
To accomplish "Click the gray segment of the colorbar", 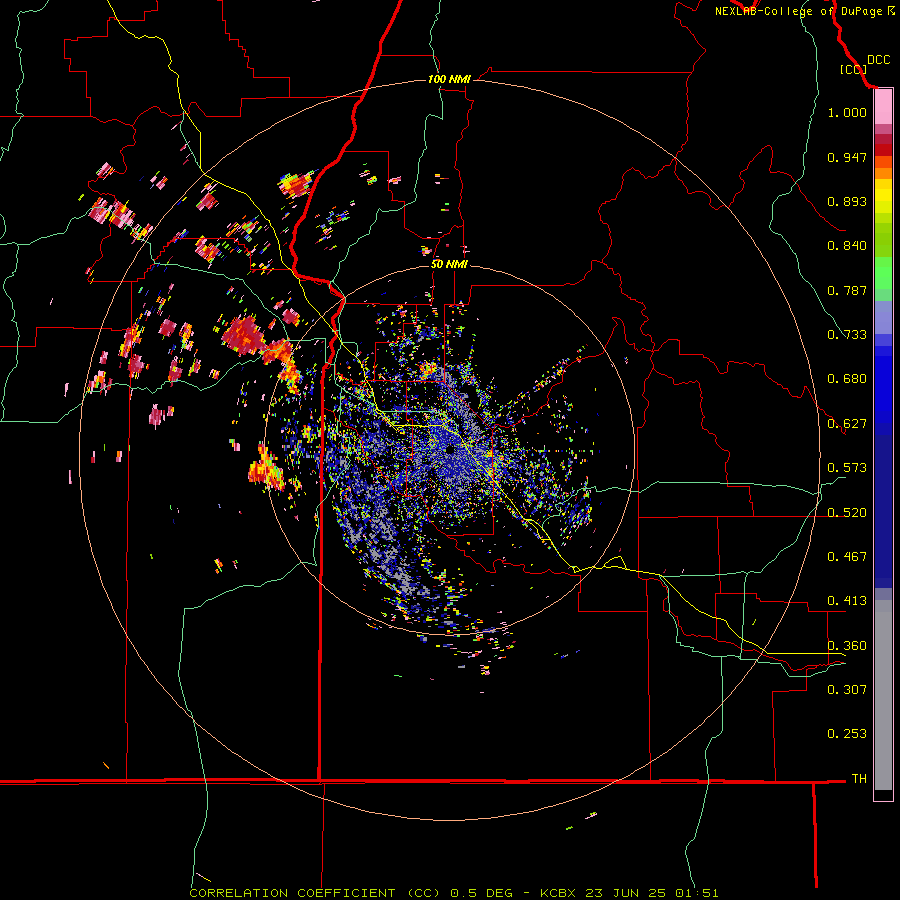I will [883, 695].
